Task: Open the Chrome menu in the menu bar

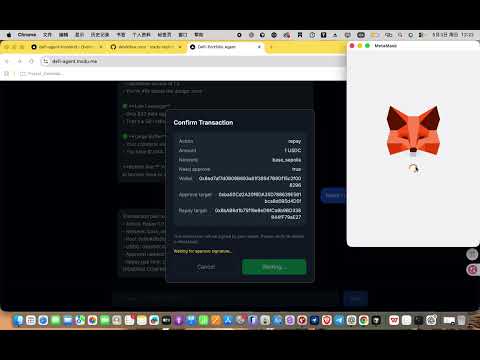Action: [27, 35]
